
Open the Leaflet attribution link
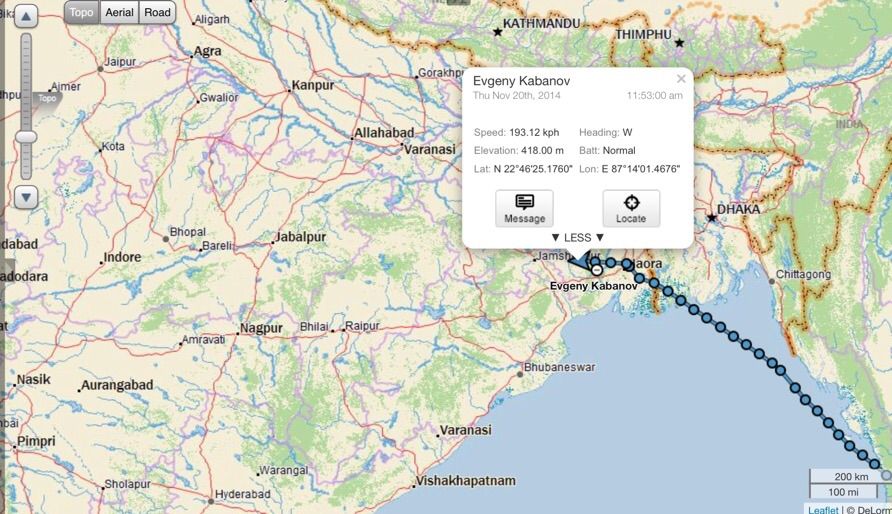[823, 509]
